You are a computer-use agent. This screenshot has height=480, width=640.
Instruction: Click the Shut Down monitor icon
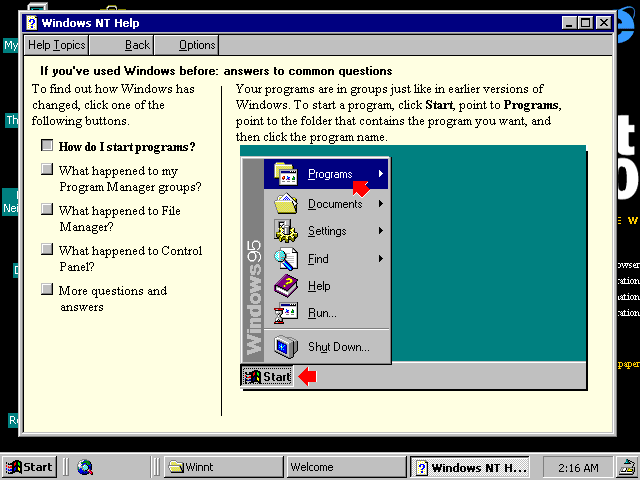tap(285, 347)
